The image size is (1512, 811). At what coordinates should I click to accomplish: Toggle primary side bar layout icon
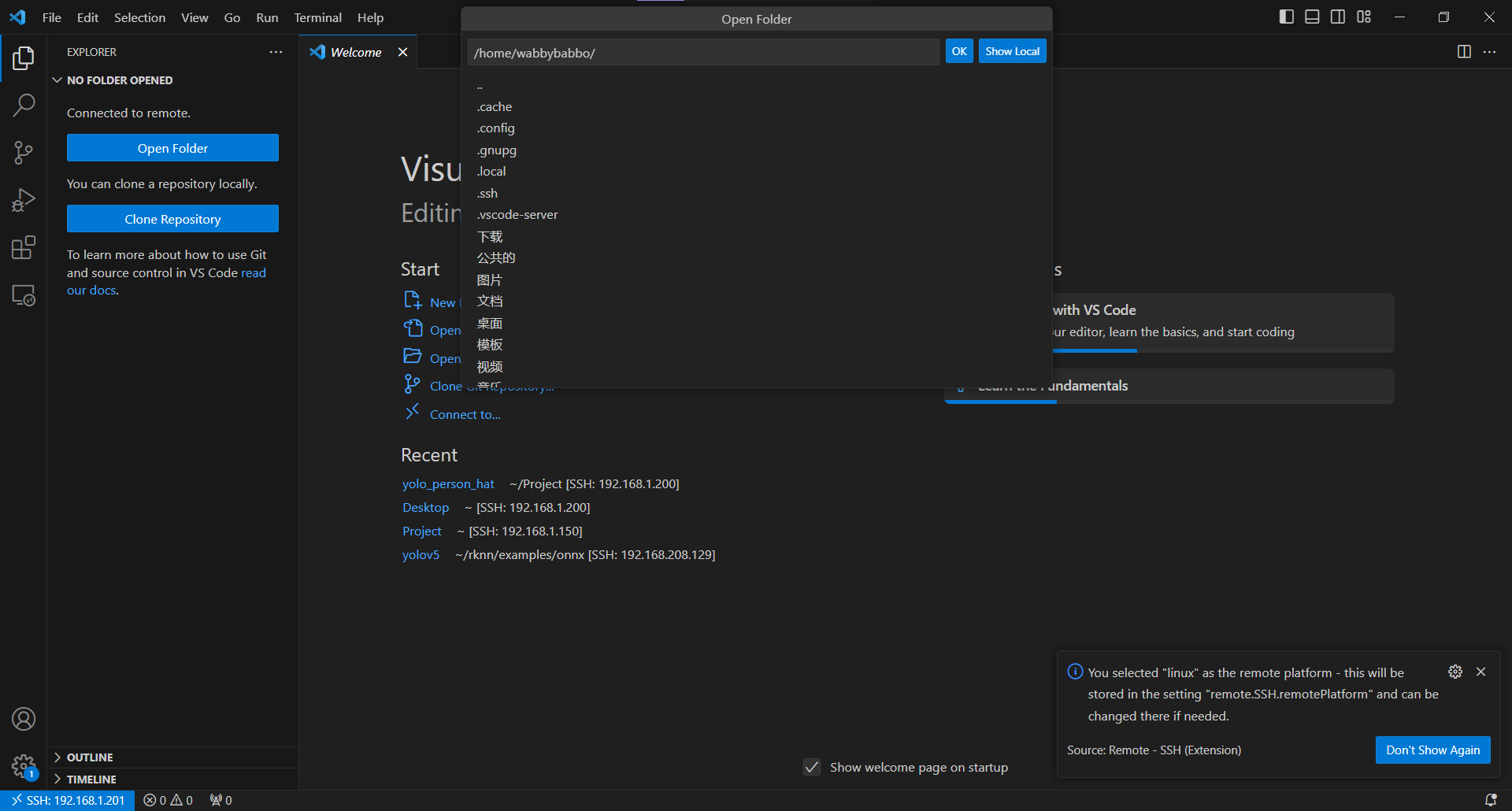click(x=1287, y=17)
